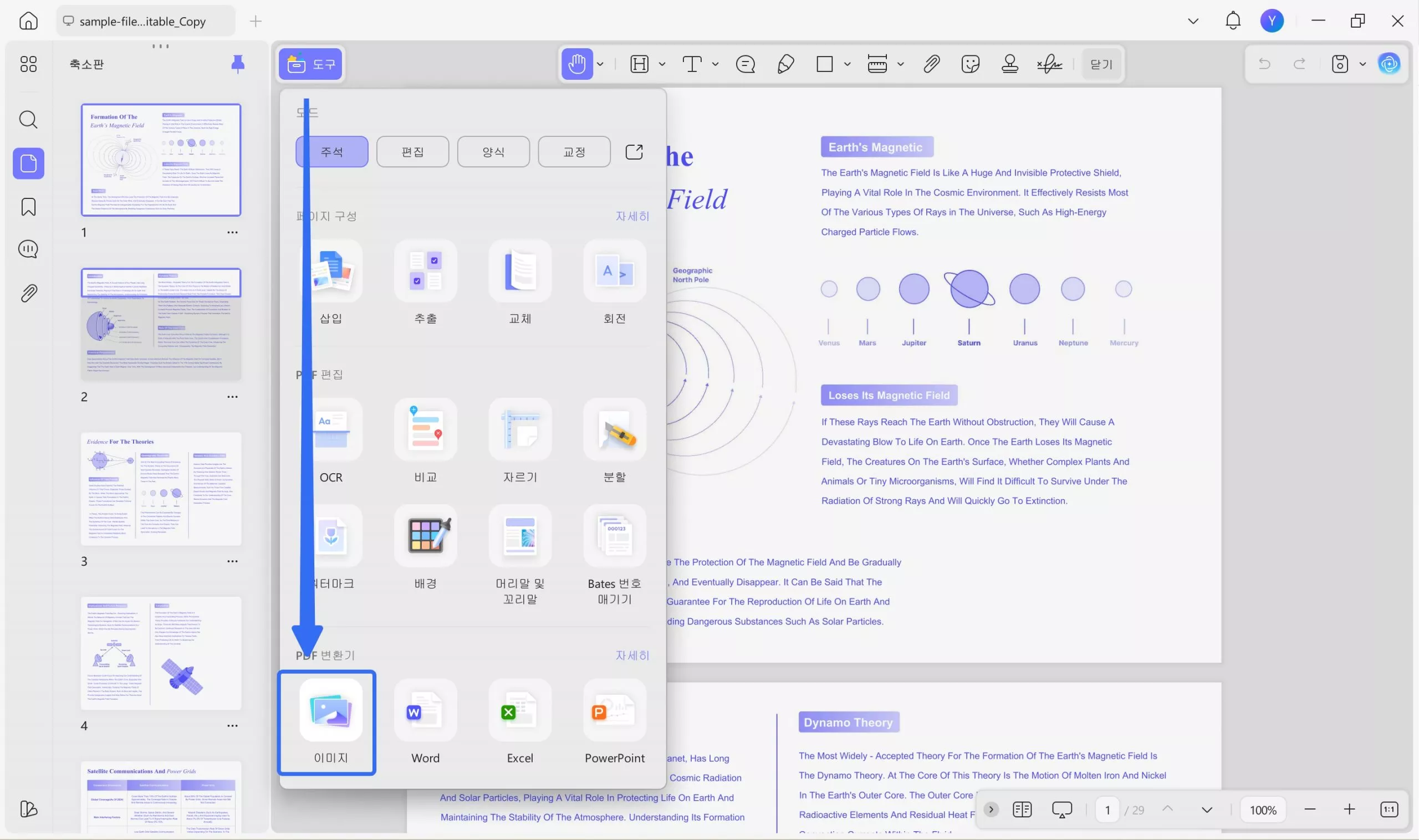
Task: Open the 배경 background tool
Action: 426,548
